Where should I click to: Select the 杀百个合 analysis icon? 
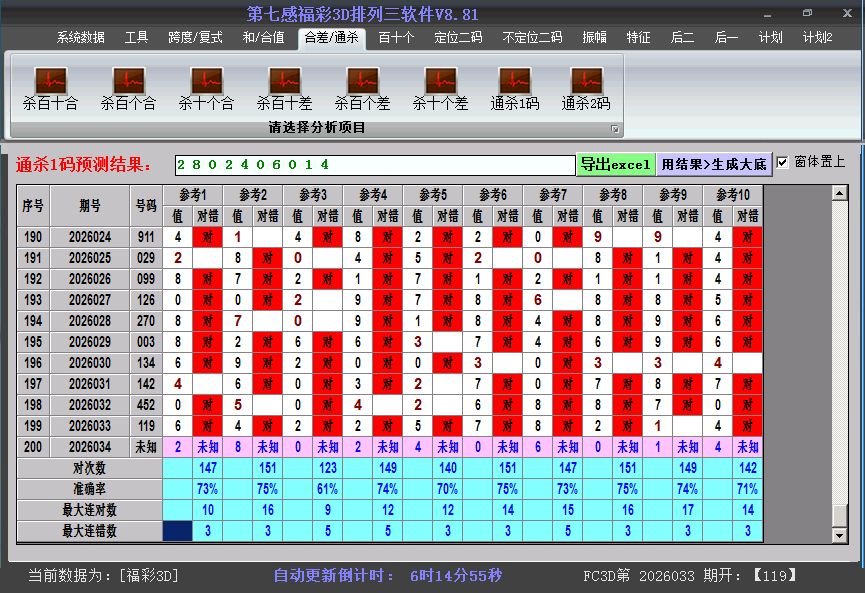click(128, 81)
